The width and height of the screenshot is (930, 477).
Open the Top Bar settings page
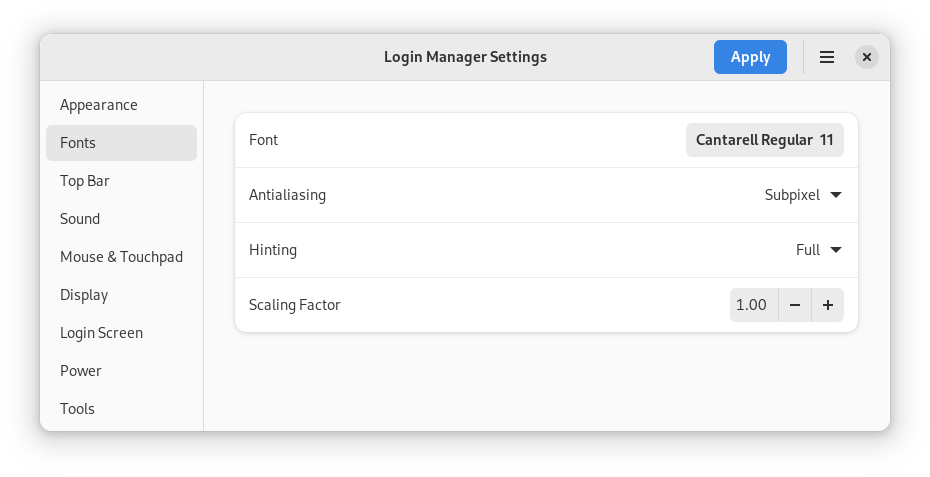click(85, 181)
